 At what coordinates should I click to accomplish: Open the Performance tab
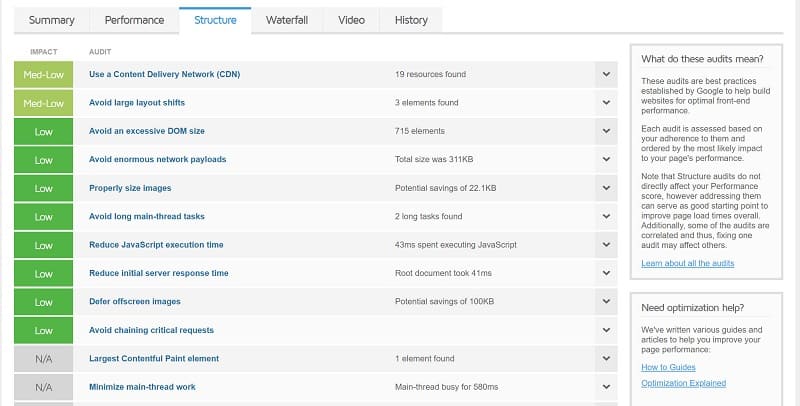tap(134, 20)
